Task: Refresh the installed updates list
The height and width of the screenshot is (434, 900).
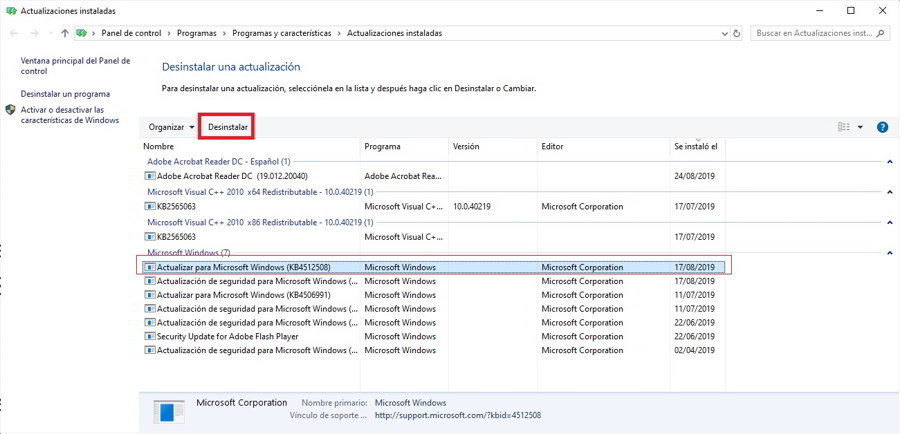Action: pyautogui.click(x=737, y=33)
